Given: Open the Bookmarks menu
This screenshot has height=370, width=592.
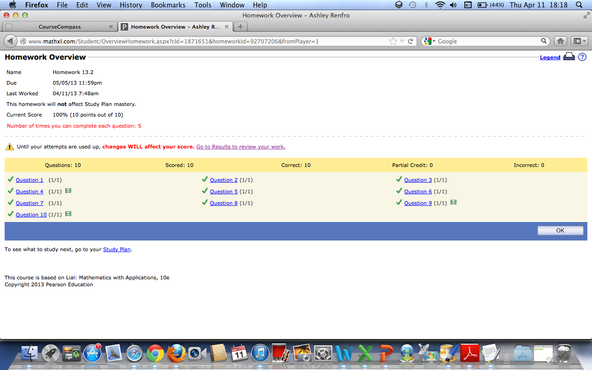Looking at the screenshot, I should point(168,5).
